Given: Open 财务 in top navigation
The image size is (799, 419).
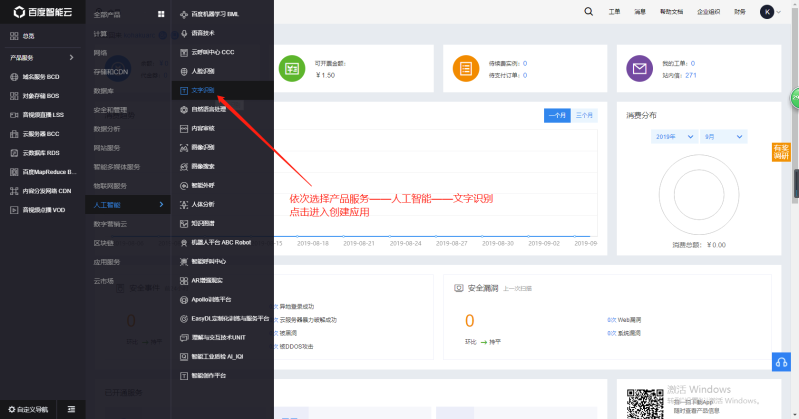Looking at the screenshot, I should pos(740,12).
